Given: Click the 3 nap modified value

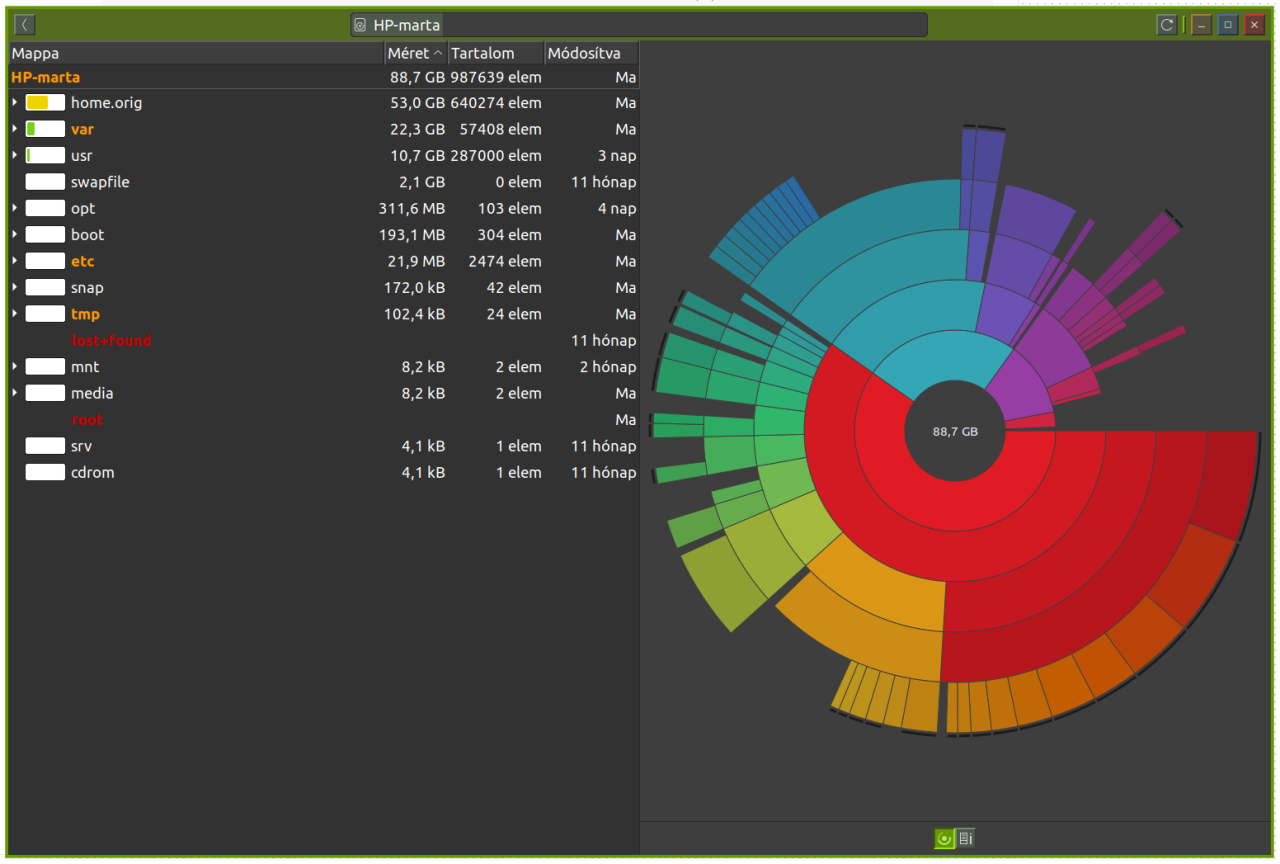Looking at the screenshot, I should tap(617, 156).
